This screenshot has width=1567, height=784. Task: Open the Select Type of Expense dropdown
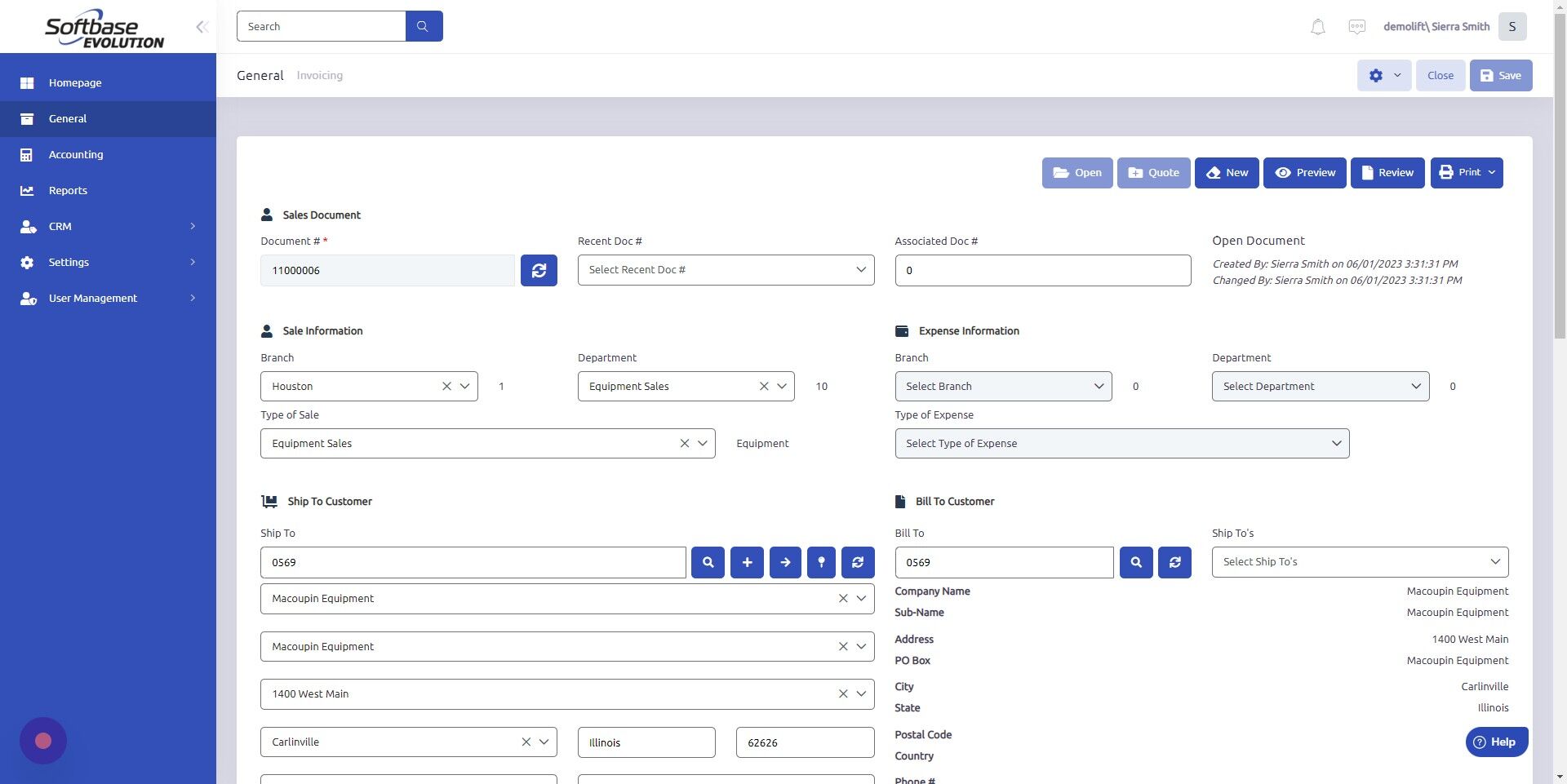point(1121,443)
